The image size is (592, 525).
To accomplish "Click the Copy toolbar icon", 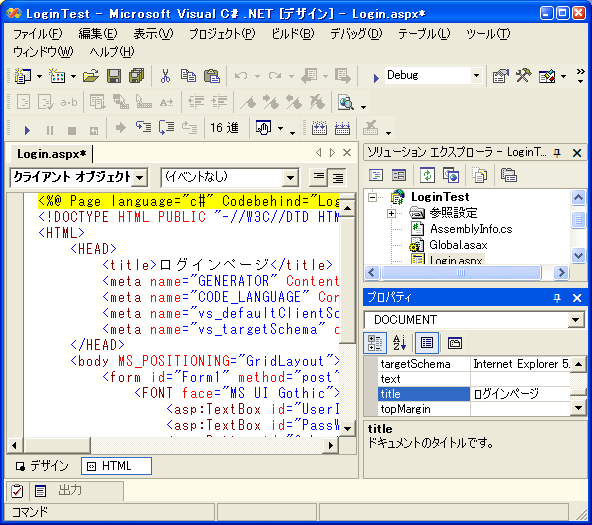I will coord(188,76).
